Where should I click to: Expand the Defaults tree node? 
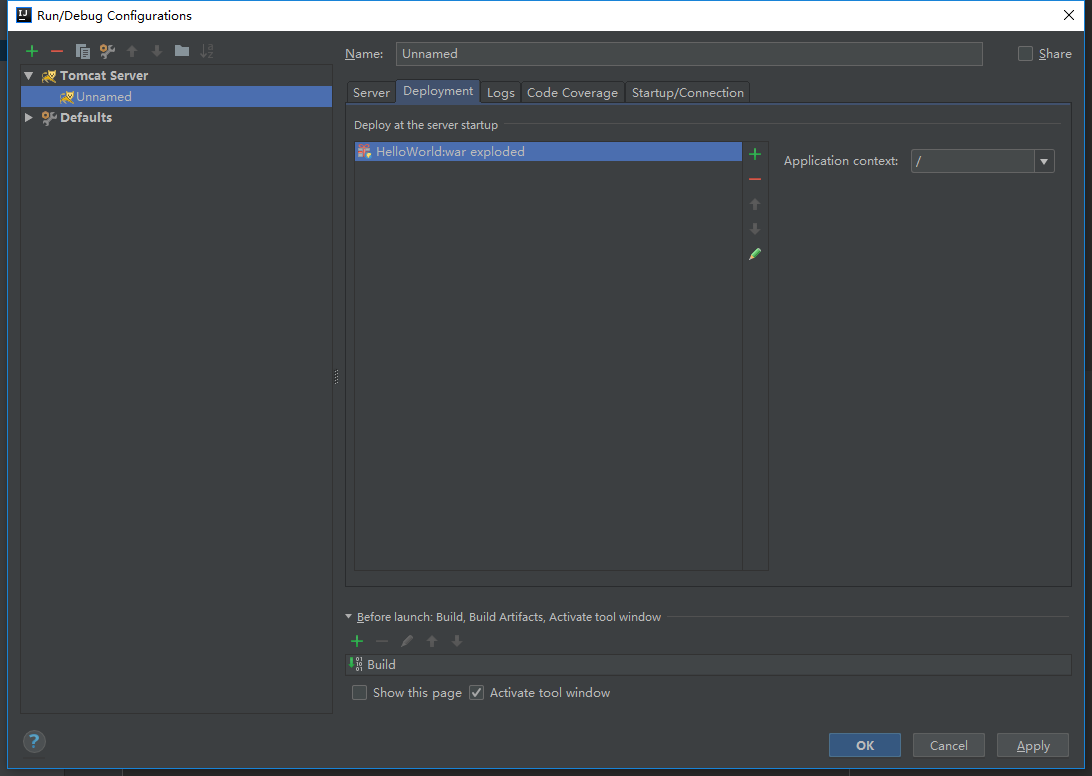tap(29, 117)
